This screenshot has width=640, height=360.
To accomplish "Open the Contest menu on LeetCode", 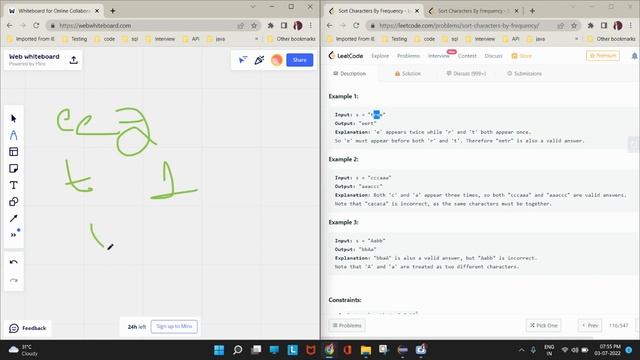I will [x=467, y=56].
